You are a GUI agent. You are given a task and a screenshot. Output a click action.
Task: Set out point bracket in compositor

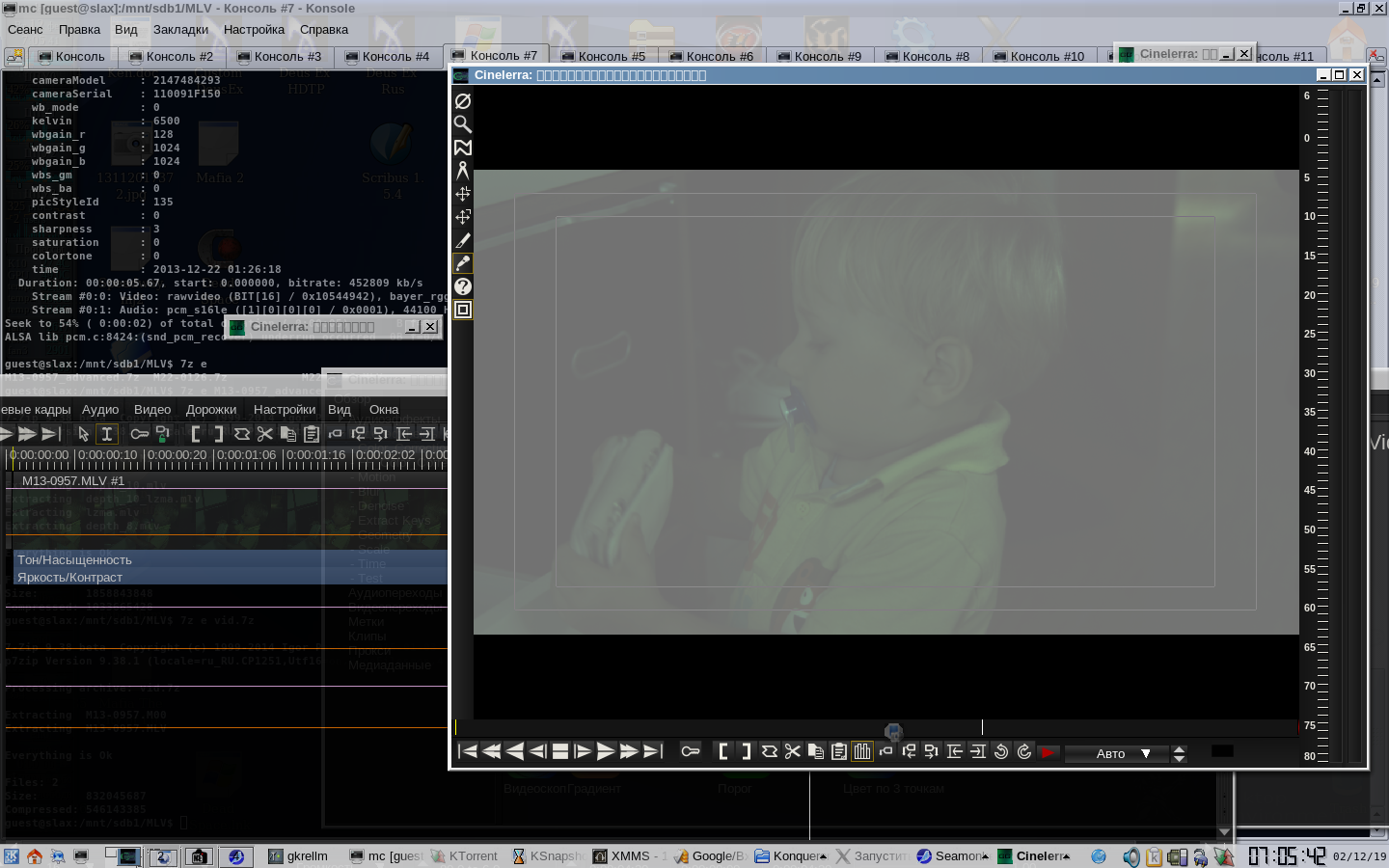[747, 751]
